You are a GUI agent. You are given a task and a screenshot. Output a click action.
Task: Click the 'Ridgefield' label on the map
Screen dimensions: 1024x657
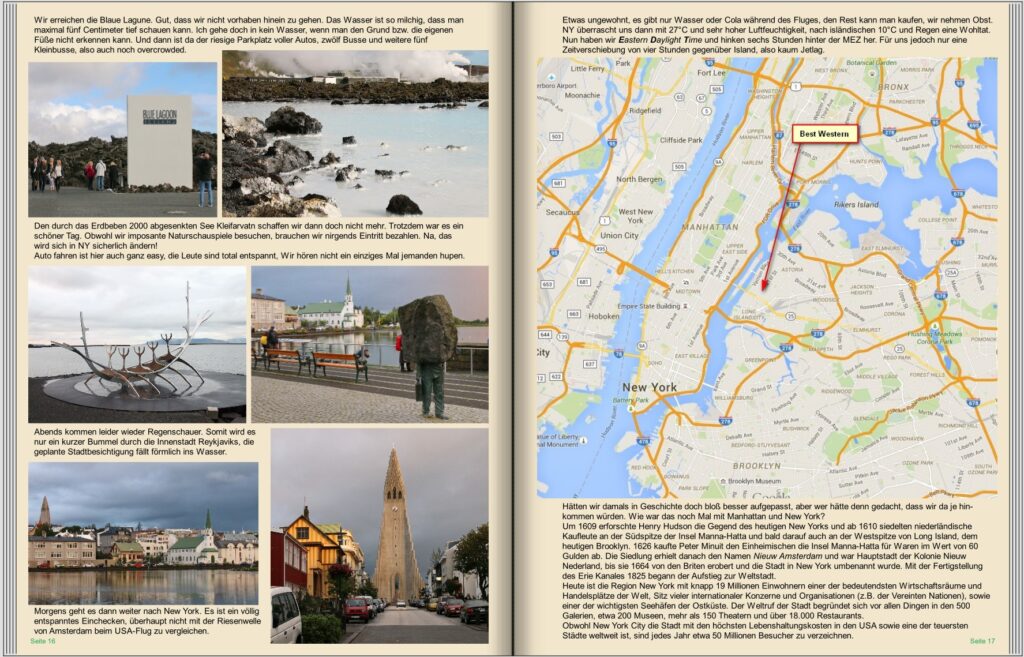click(645, 111)
